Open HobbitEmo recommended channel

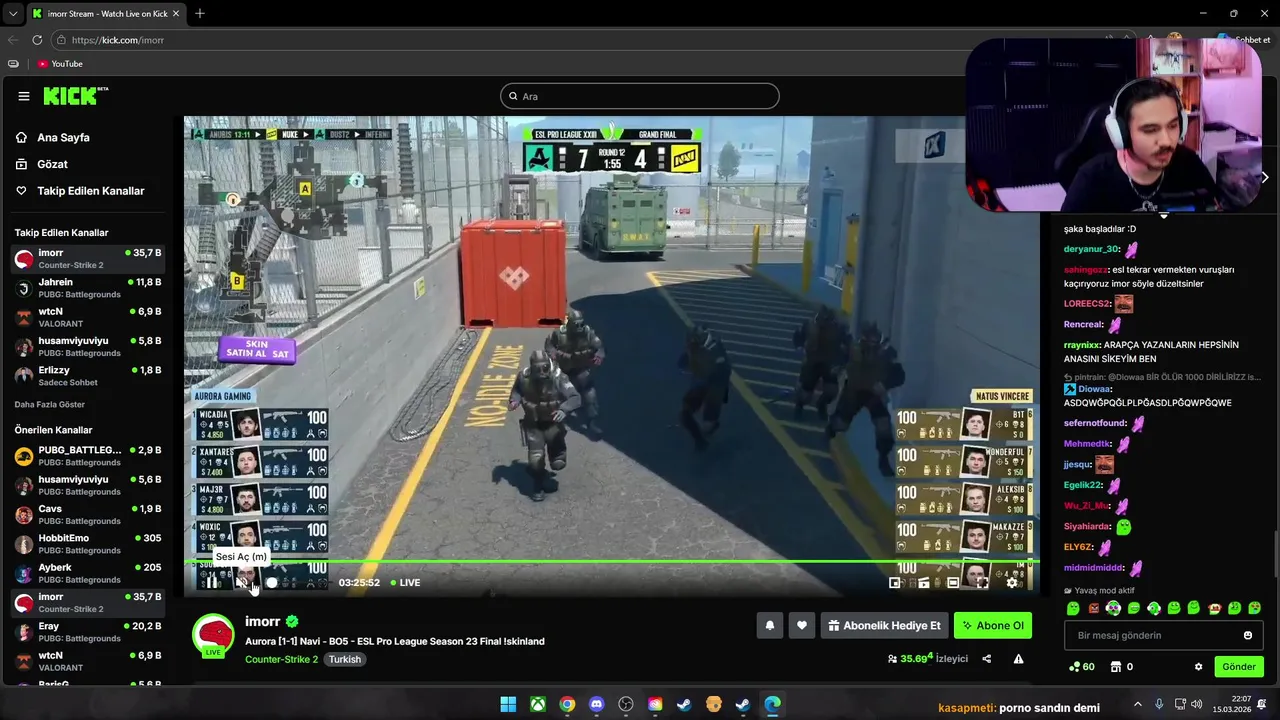[x=88, y=544]
